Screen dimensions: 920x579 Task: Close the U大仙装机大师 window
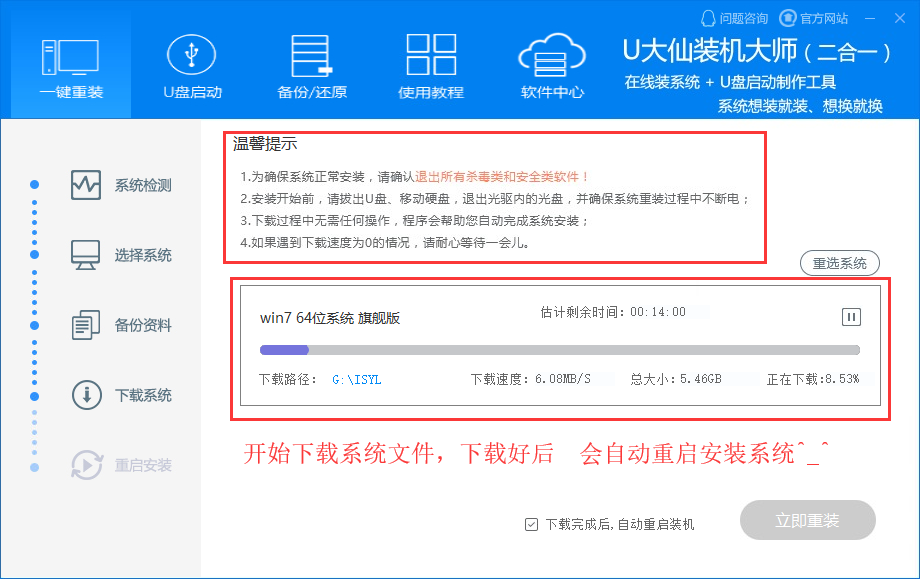click(899, 18)
